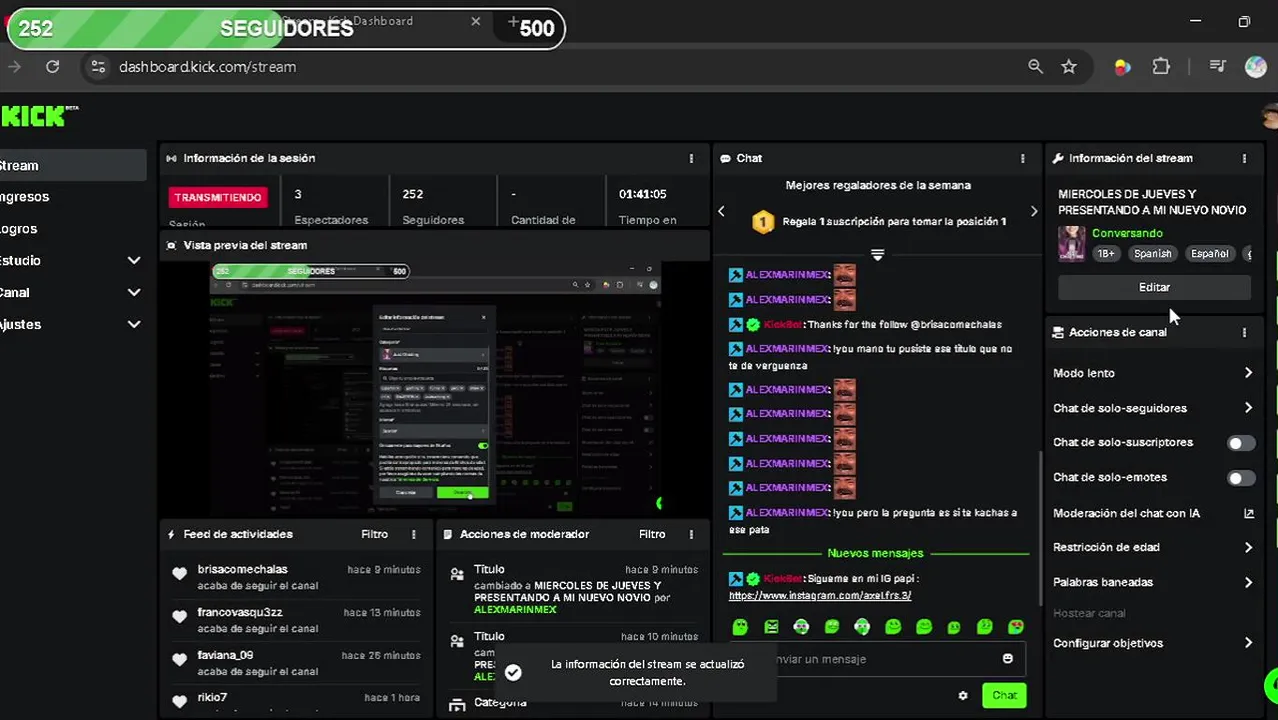This screenshot has width=1278, height=720.
Task: Click the Kick logo
Action: [x=38, y=116]
